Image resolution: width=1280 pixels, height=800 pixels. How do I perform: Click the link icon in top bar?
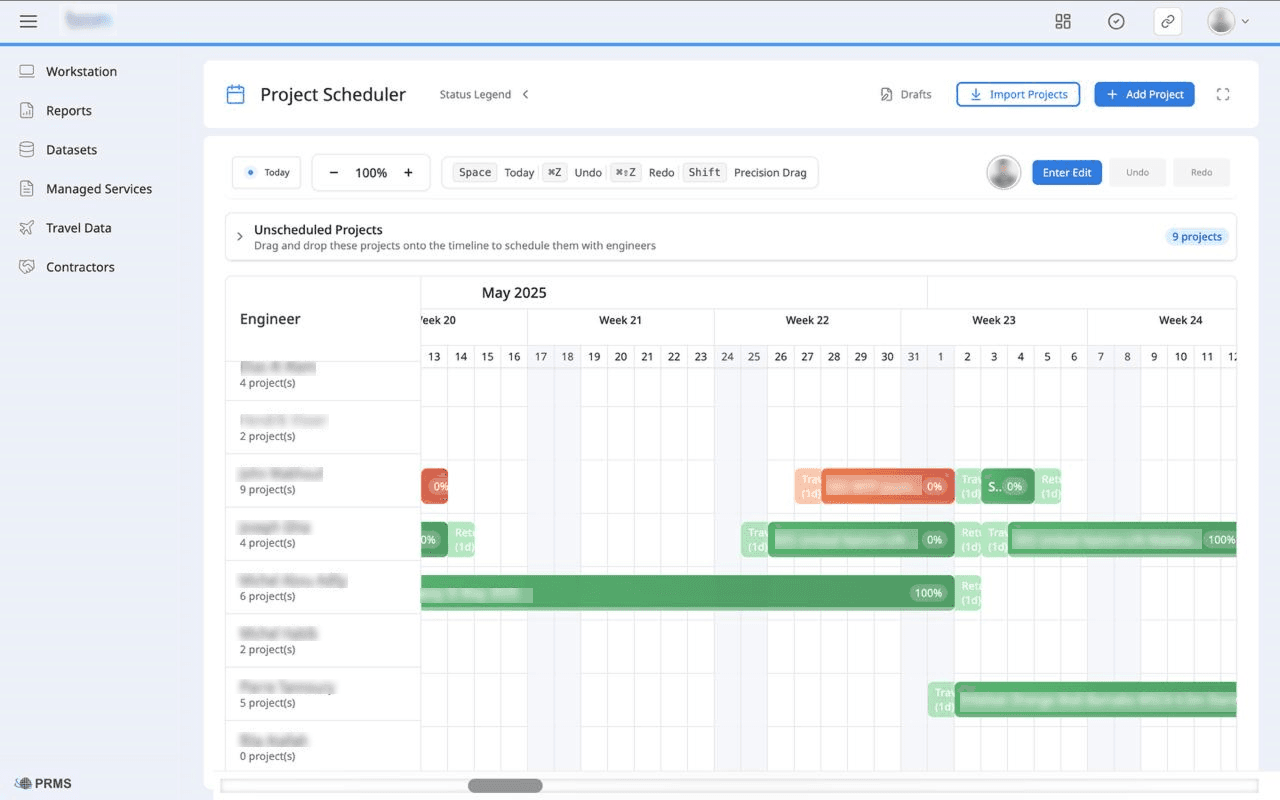(x=1167, y=21)
